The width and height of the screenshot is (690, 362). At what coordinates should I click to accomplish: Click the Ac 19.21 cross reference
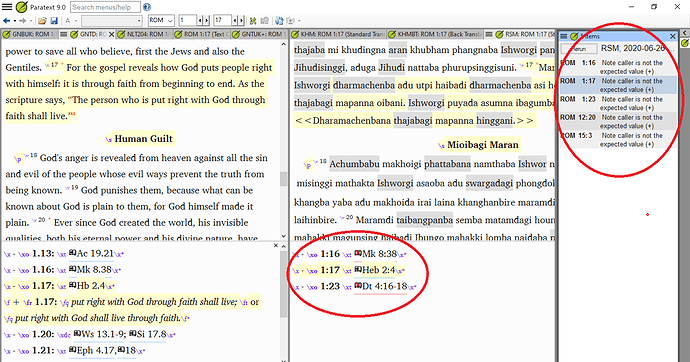pyautogui.click(x=95, y=253)
